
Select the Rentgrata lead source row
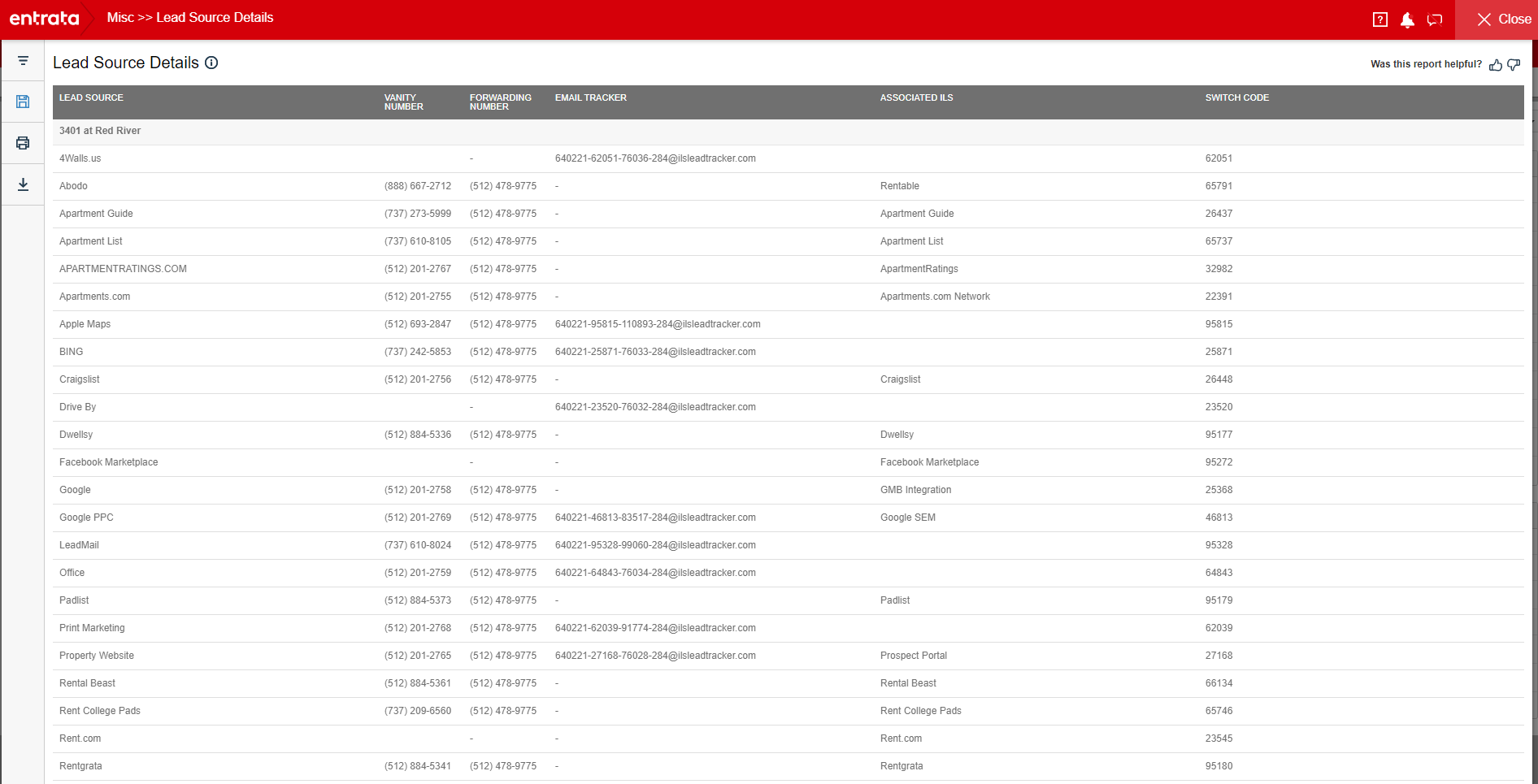[x=789, y=766]
